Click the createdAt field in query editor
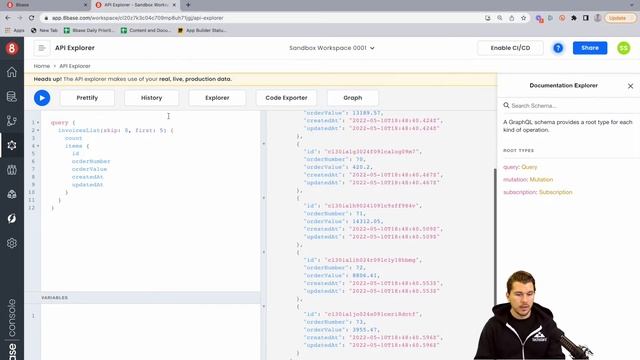Viewport: 640px width, 360px height. [x=88, y=177]
